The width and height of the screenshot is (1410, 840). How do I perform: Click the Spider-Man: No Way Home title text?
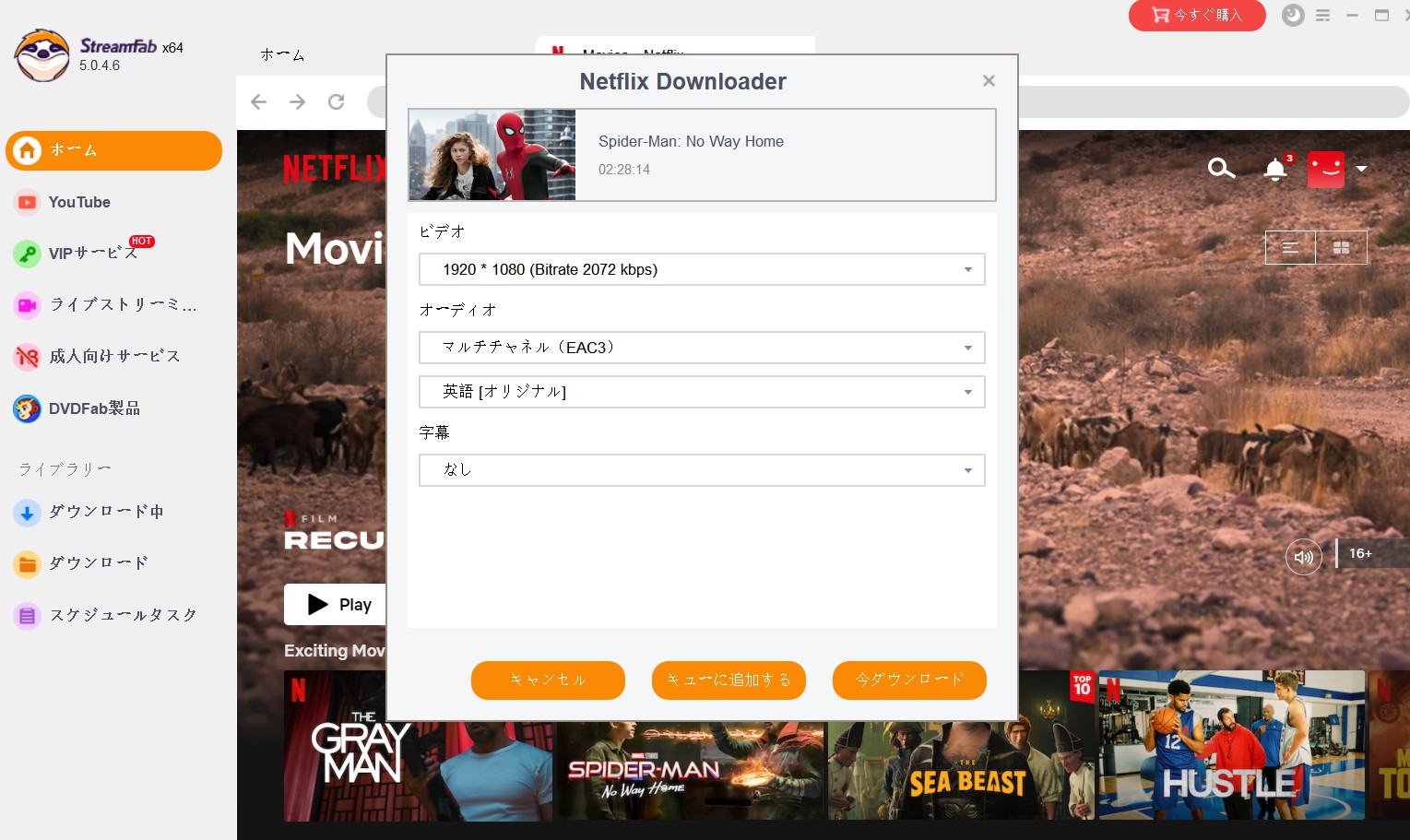click(x=691, y=141)
